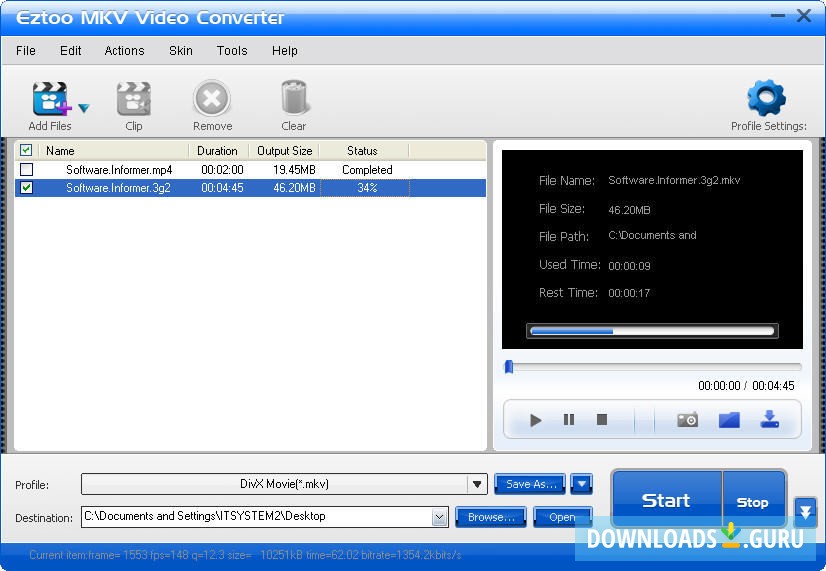The image size is (826, 571).
Task: Click the Clip toolbar icon
Action: 133,99
